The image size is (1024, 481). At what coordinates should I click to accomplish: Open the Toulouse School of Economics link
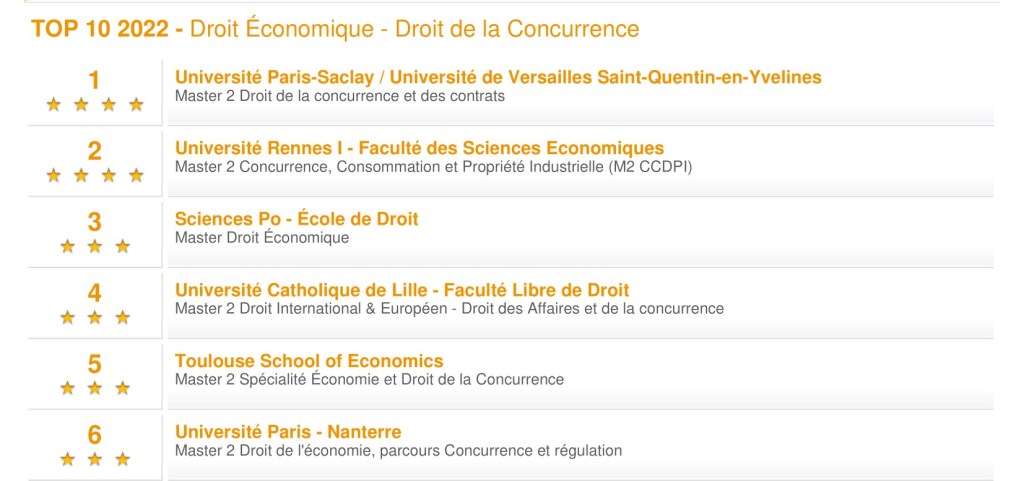[x=309, y=361]
